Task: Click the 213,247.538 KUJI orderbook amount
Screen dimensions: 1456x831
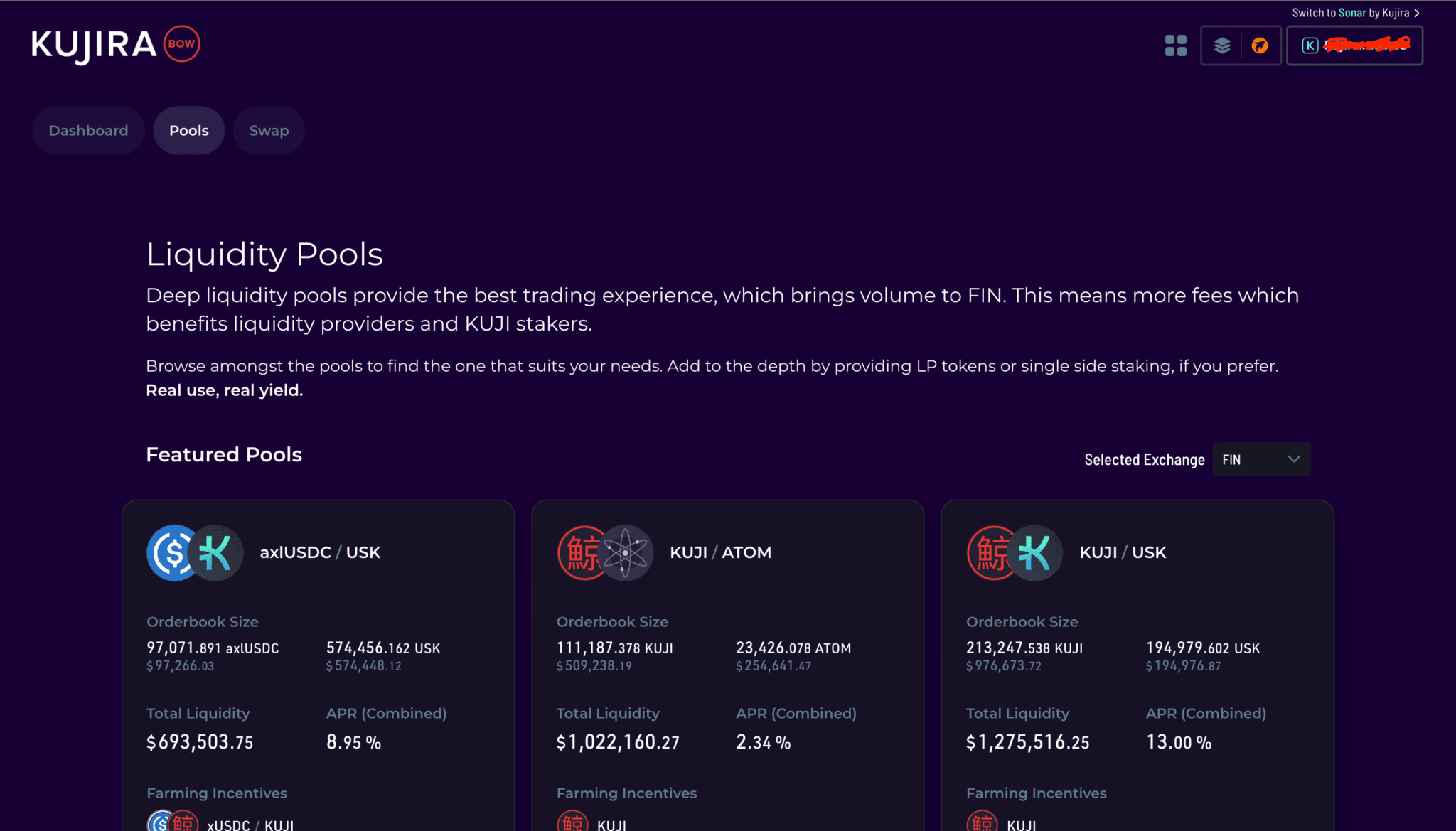Action: pos(1024,648)
